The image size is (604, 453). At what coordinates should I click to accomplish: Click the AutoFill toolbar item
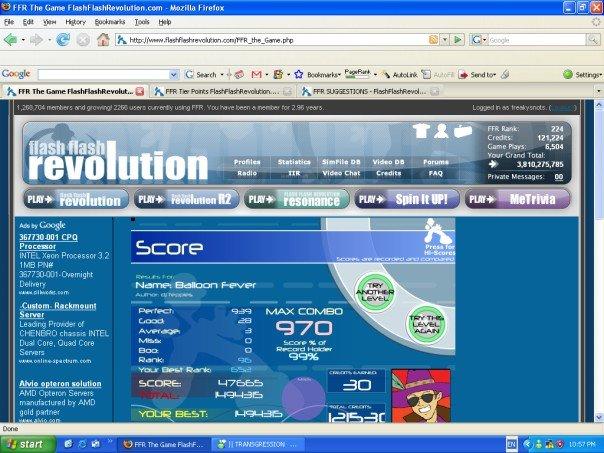438,75
